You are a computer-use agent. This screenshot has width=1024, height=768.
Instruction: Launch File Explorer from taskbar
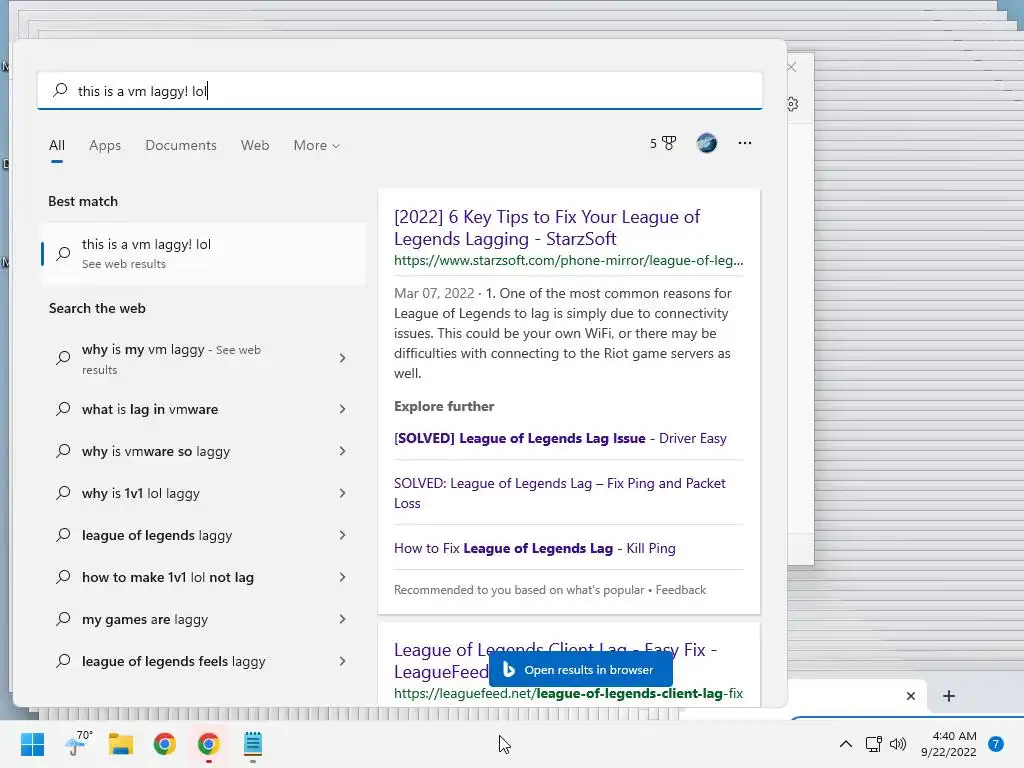tap(121, 744)
